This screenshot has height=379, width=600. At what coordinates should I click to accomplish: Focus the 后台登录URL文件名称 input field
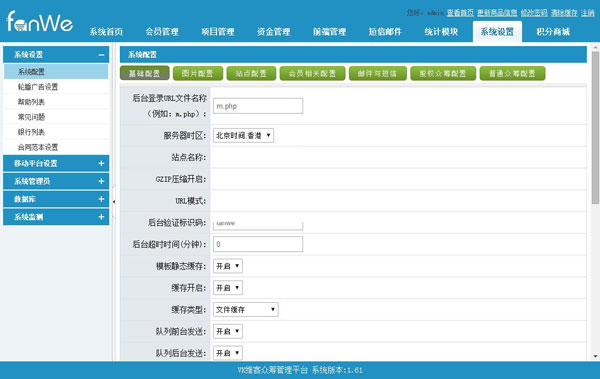coord(258,106)
